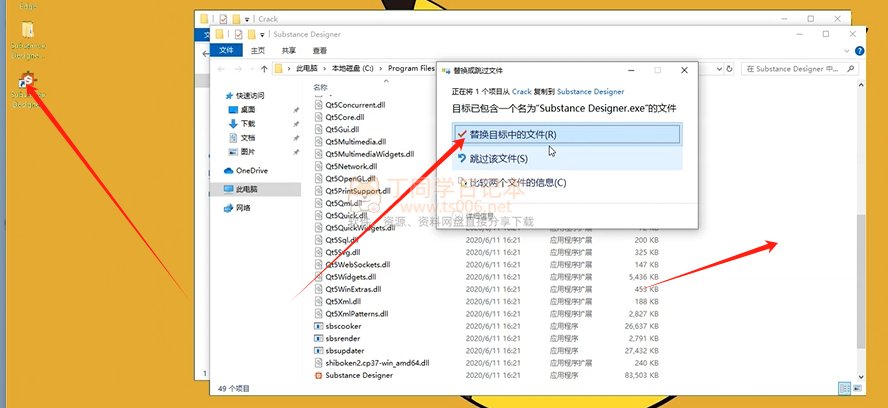888x408 pixels.
Task: Refresh the Substance Designer folder view
Action: click(x=727, y=69)
